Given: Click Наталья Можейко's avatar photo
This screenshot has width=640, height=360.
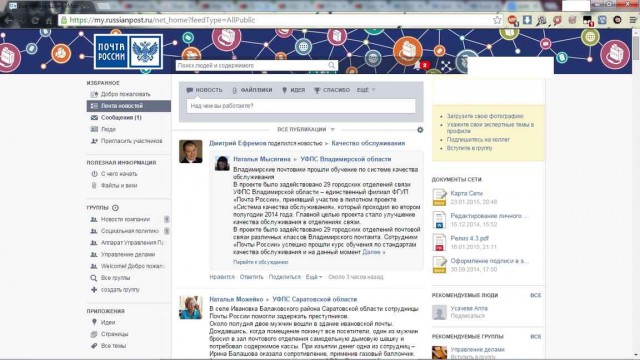Looking at the screenshot, I should click(191, 308).
